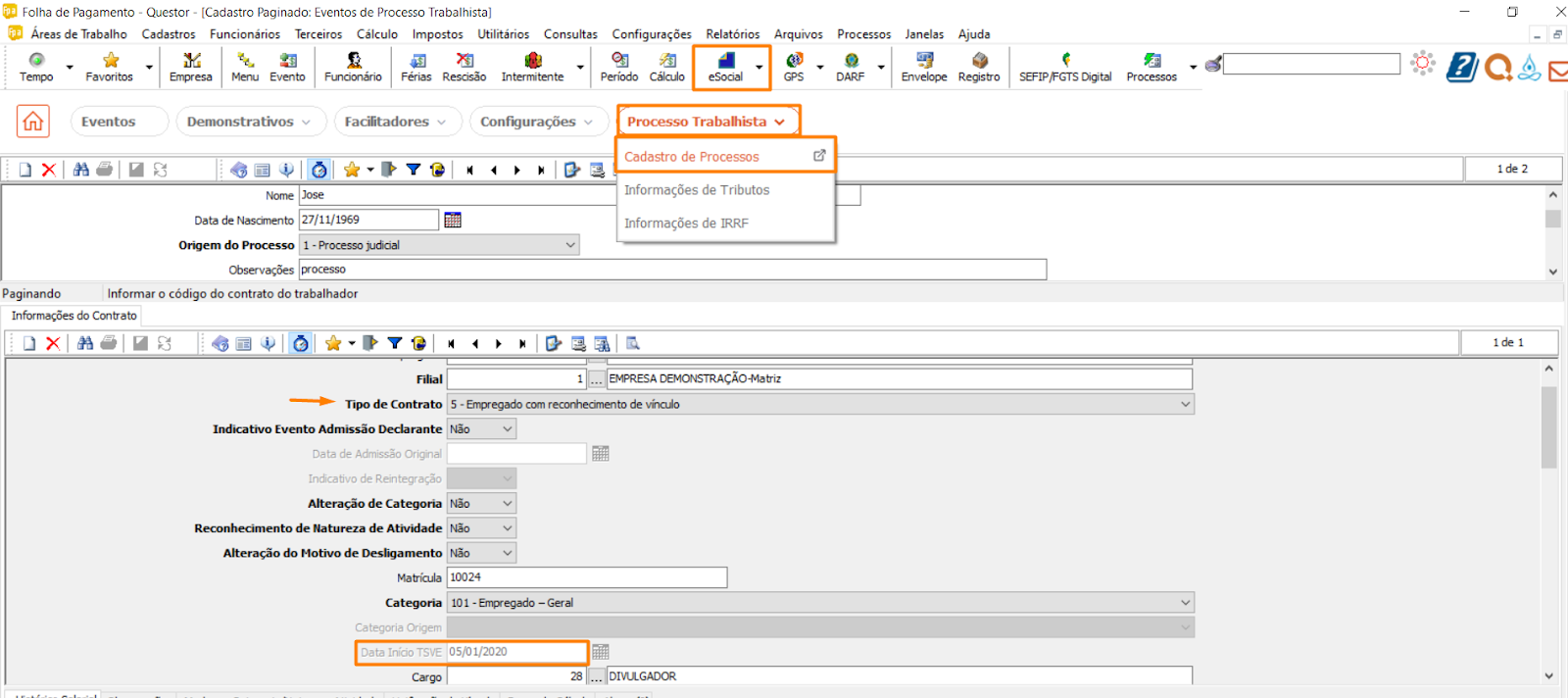Go to the home icon button

coord(33,122)
